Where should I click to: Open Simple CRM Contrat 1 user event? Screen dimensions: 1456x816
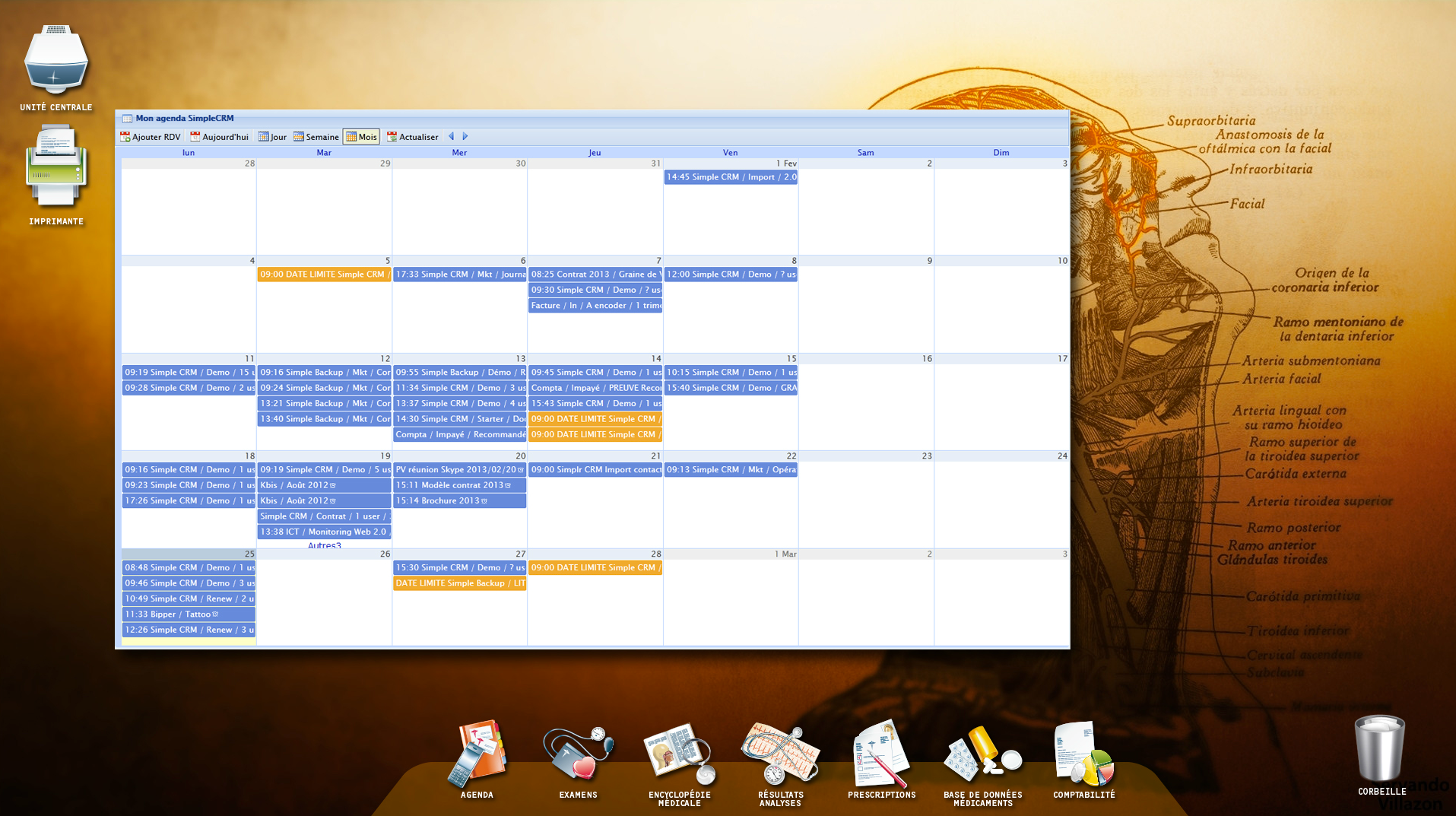click(x=324, y=516)
